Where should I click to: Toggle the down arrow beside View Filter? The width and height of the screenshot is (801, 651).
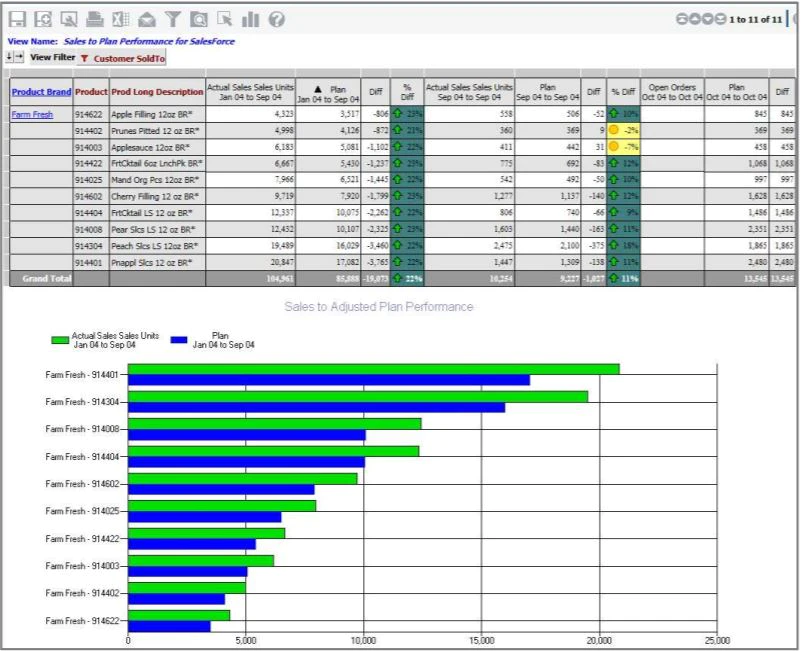(9, 57)
